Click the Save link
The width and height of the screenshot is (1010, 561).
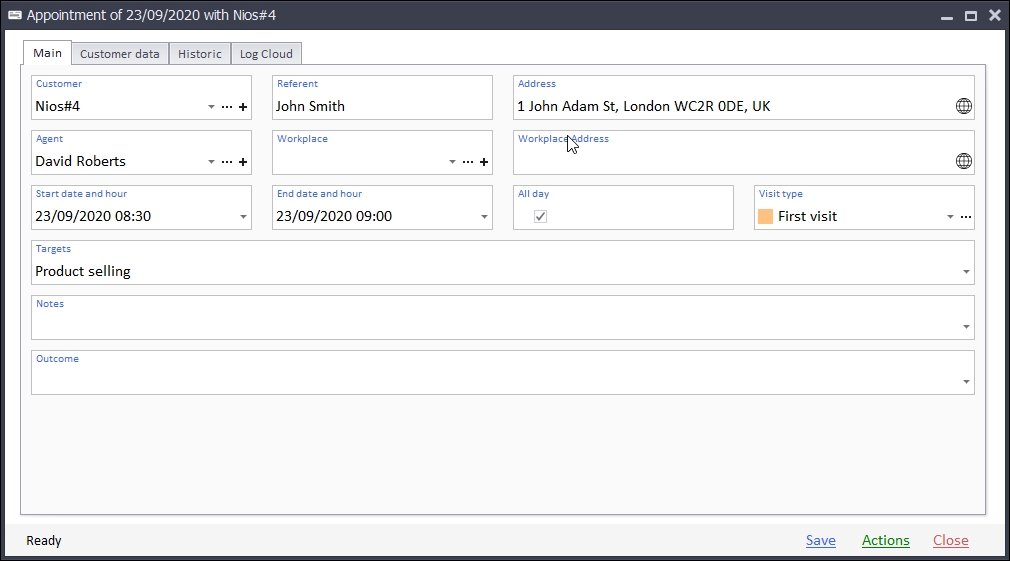pyautogui.click(x=820, y=540)
